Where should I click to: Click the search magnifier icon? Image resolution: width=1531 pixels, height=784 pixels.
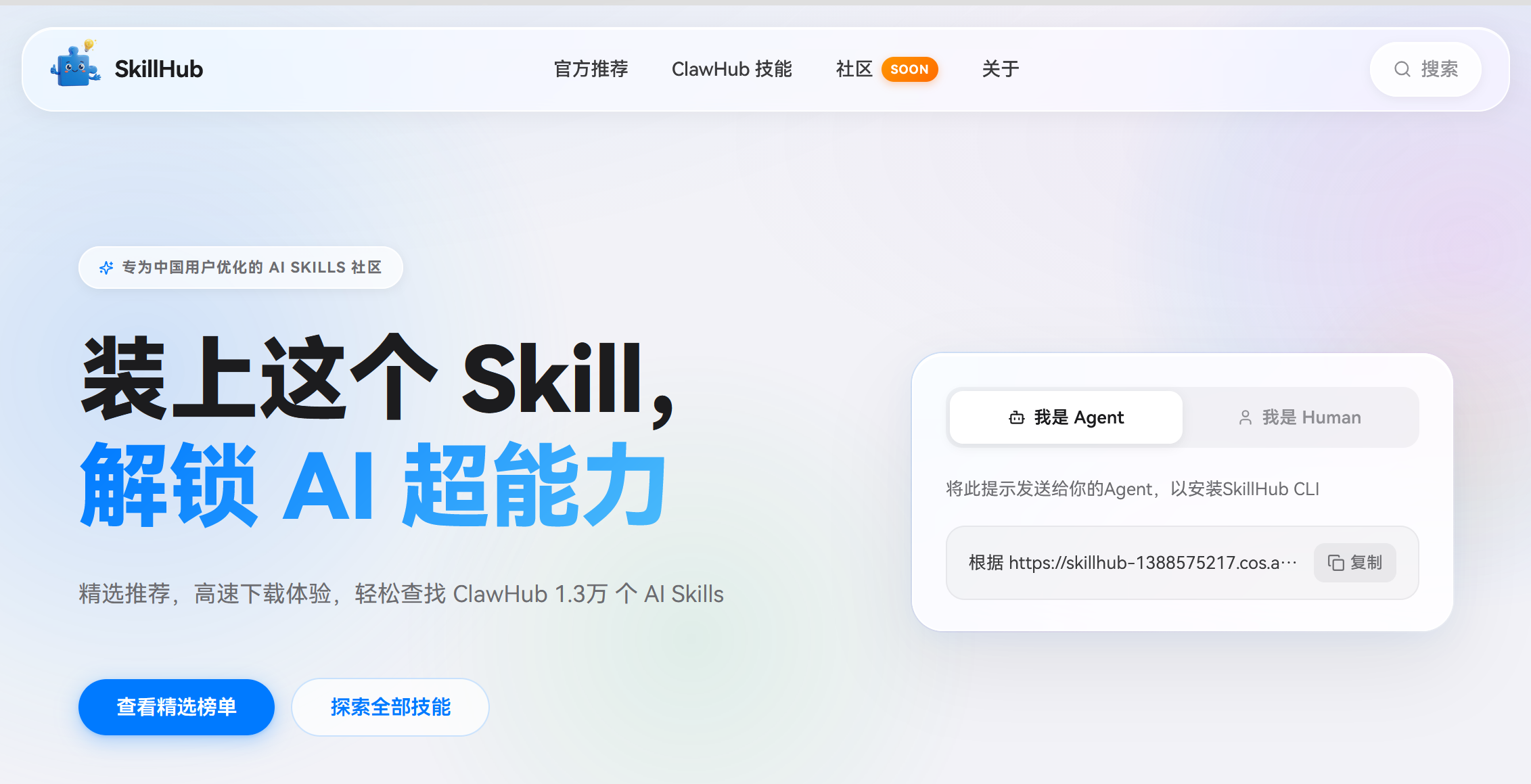click(1402, 69)
